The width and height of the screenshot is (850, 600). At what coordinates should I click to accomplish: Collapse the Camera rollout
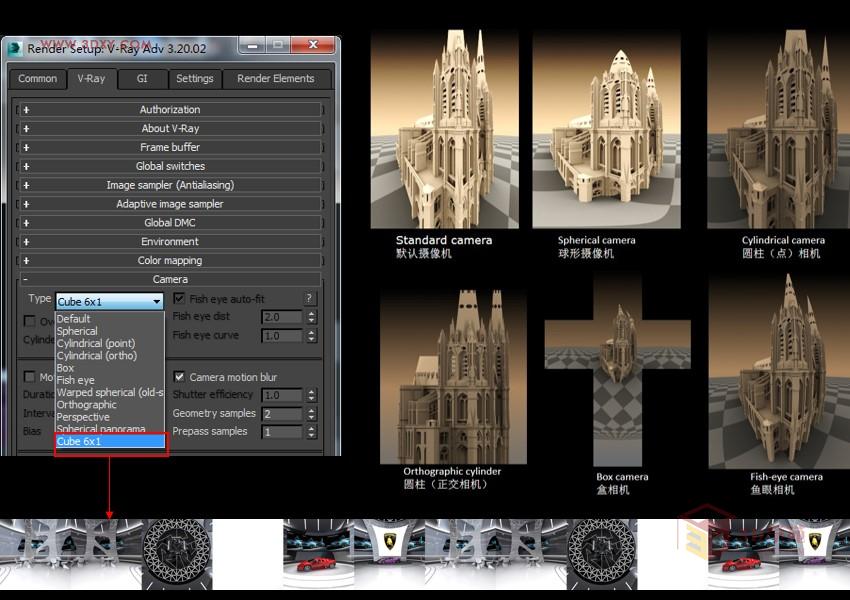[x=170, y=279]
